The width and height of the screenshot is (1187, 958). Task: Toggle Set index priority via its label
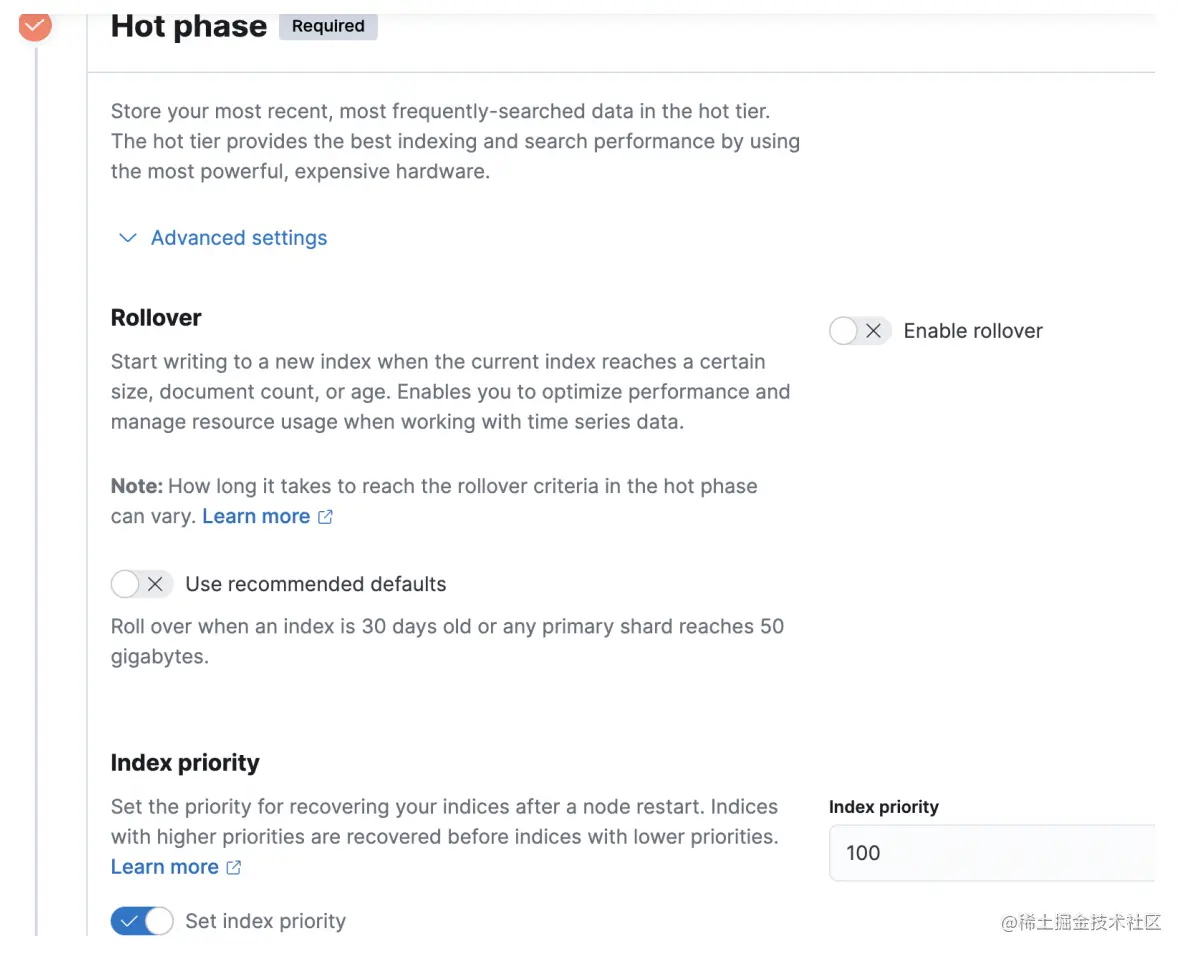[x=265, y=921]
